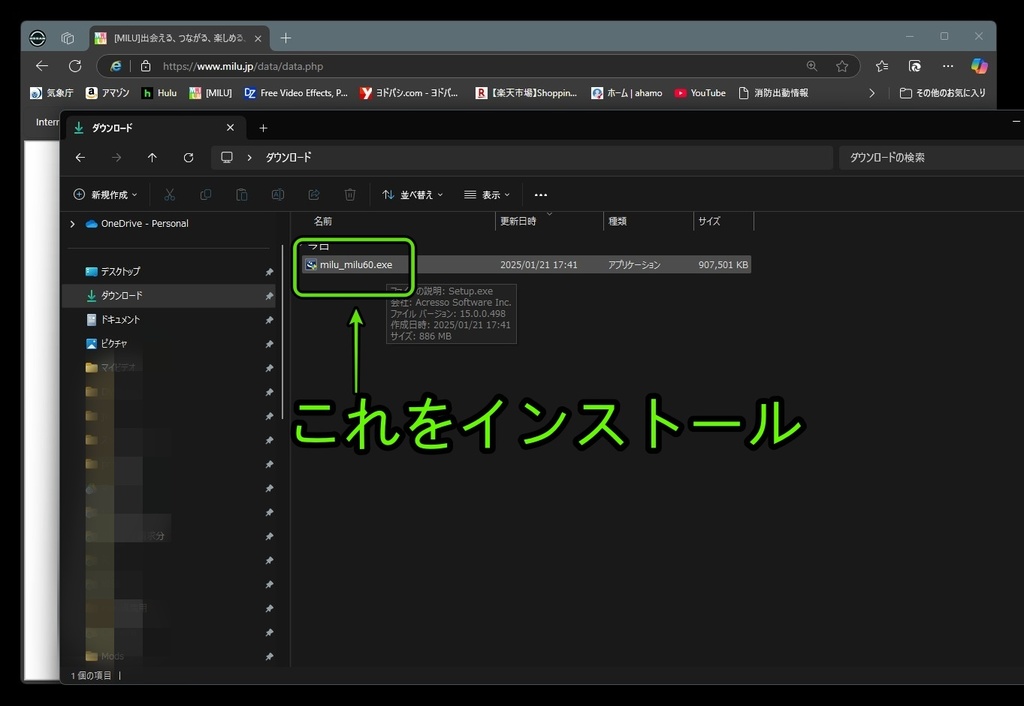The width and height of the screenshot is (1024, 706).
Task: Open Edge tab actions menu icon
Action: pos(67,38)
